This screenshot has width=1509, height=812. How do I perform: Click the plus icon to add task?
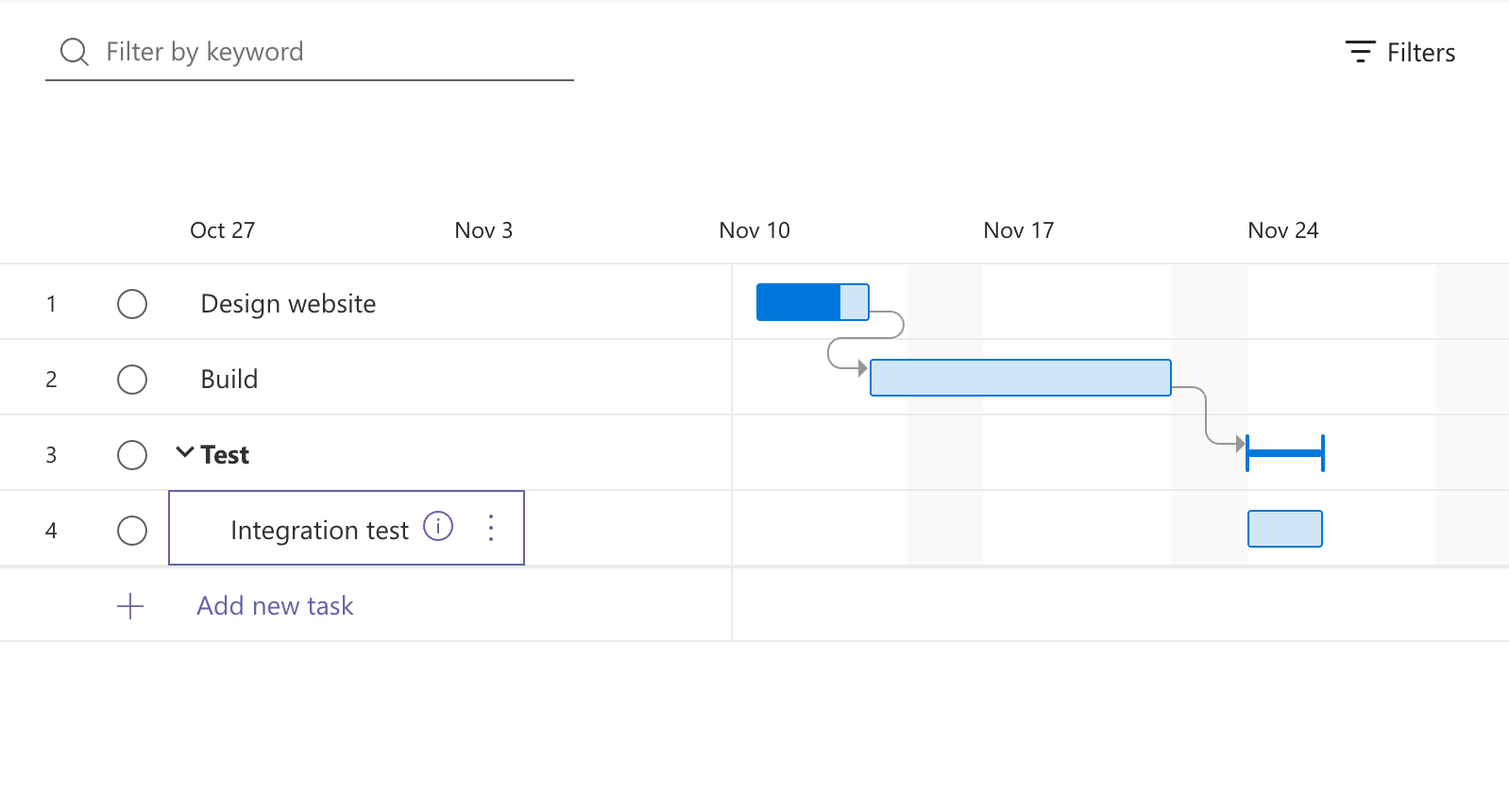point(130,606)
